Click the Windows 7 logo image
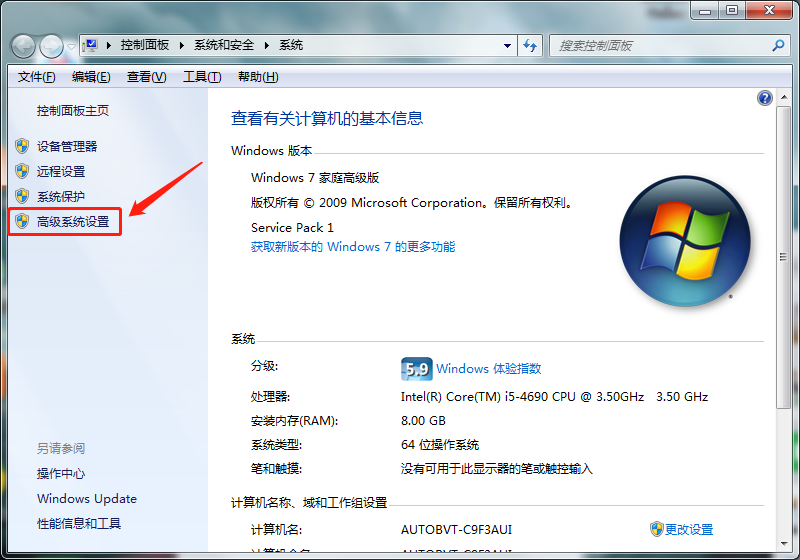The image size is (800, 560). point(685,241)
